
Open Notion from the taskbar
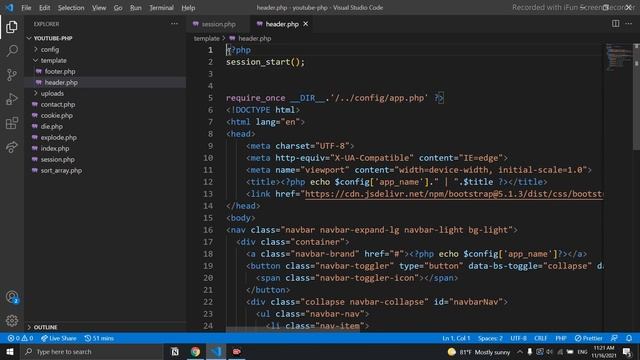(x=175, y=351)
